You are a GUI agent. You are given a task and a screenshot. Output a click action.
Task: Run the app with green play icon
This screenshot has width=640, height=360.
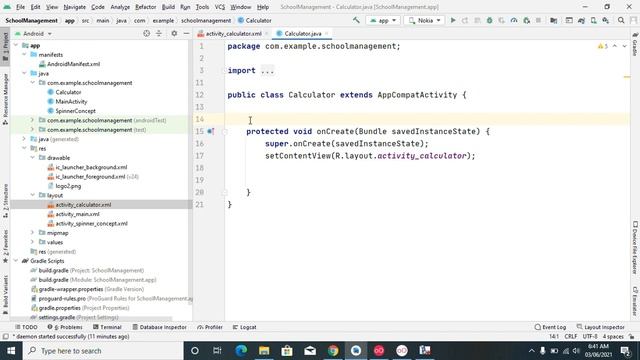click(453, 20)
